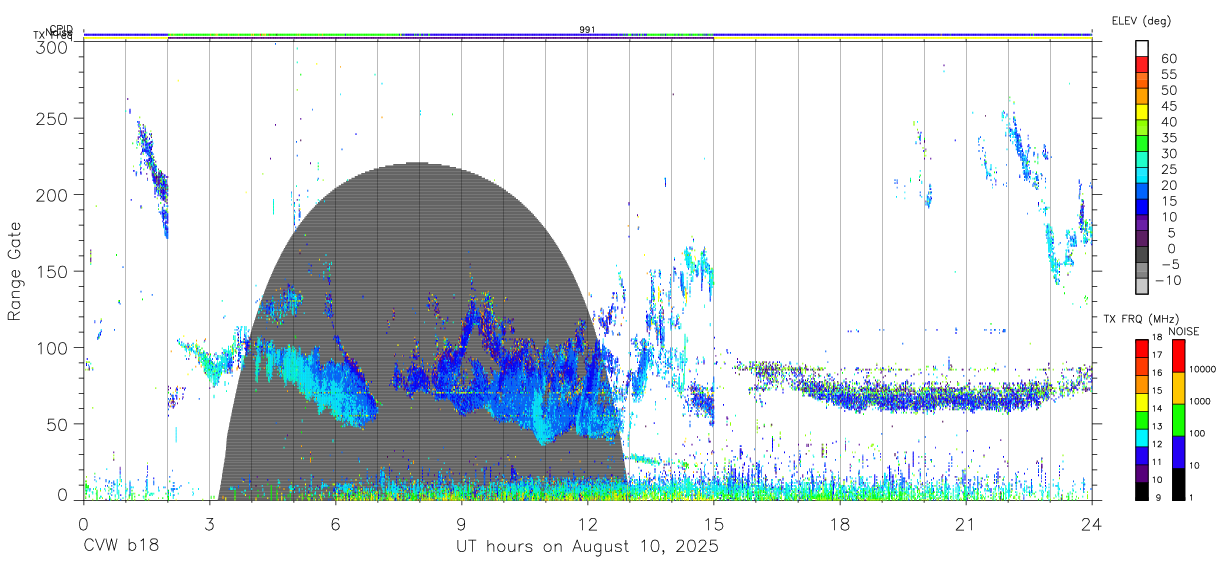1228x567 pixels.
Task: Click the yellow 14-15 MHz TX FRQ band
Action: (1142, 401)
